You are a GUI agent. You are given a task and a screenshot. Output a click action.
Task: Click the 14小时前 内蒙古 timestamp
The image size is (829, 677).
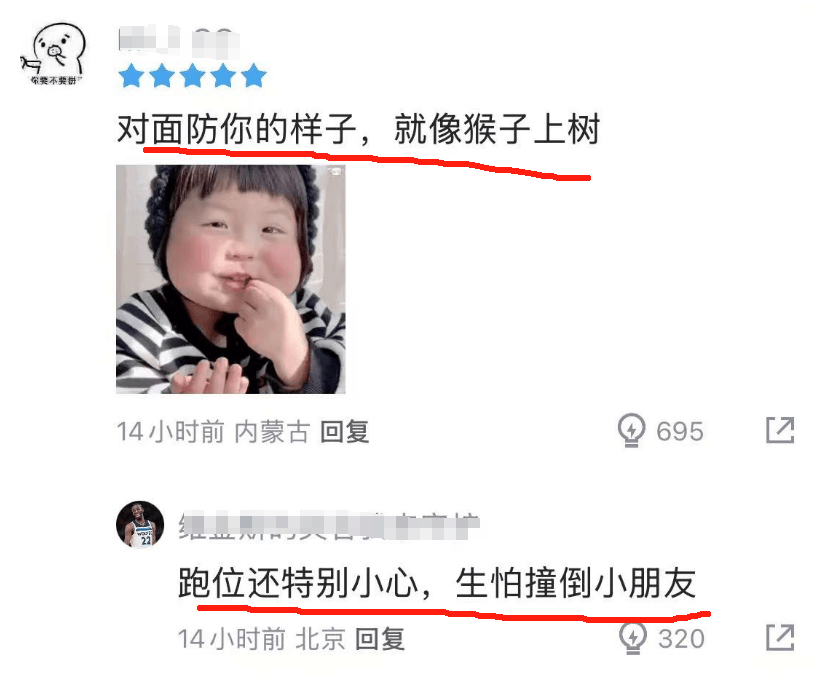click(x=213, y=432)
